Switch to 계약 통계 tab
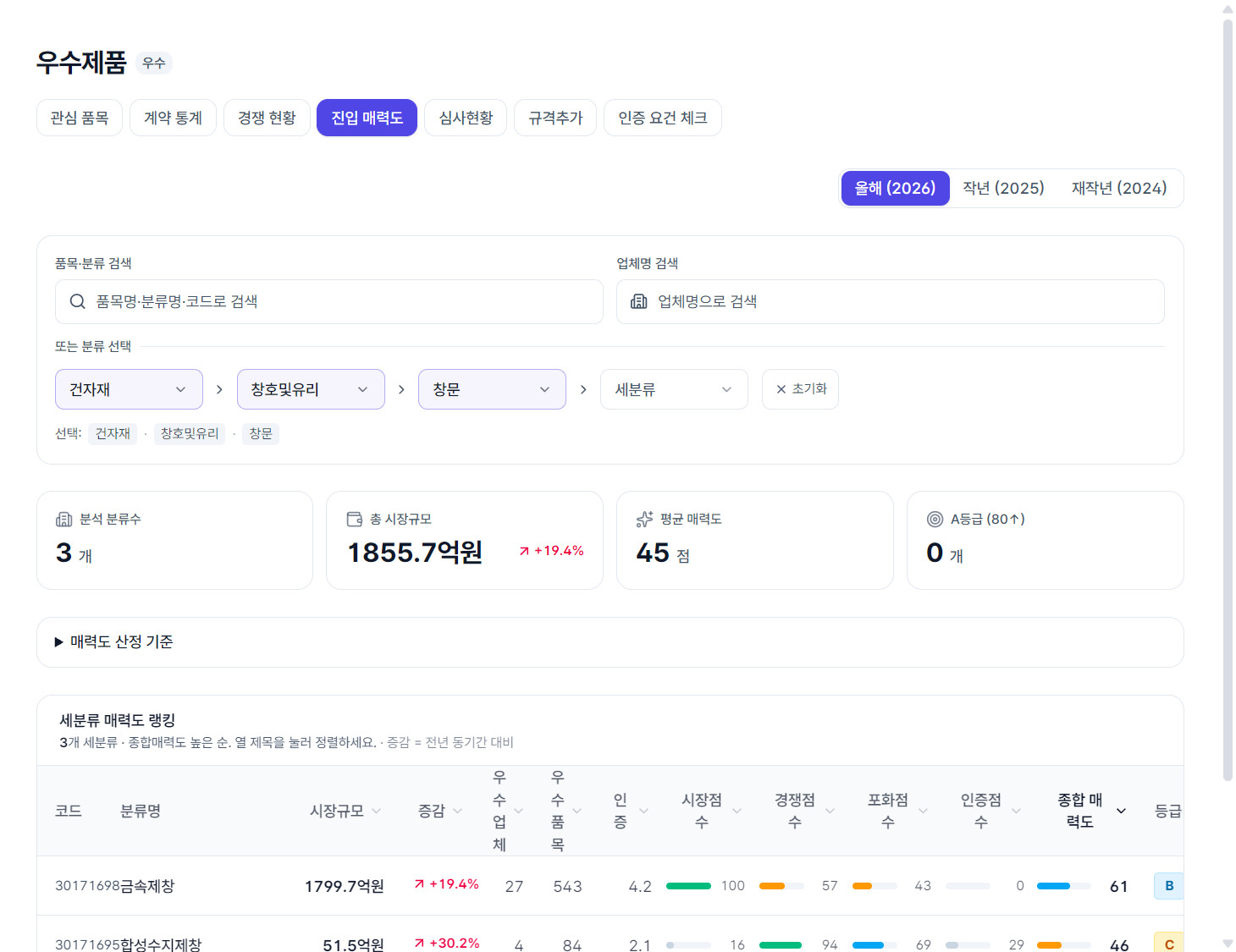Screen dimensions: 1236x952 pyautogui.click(x=173, y=118)
